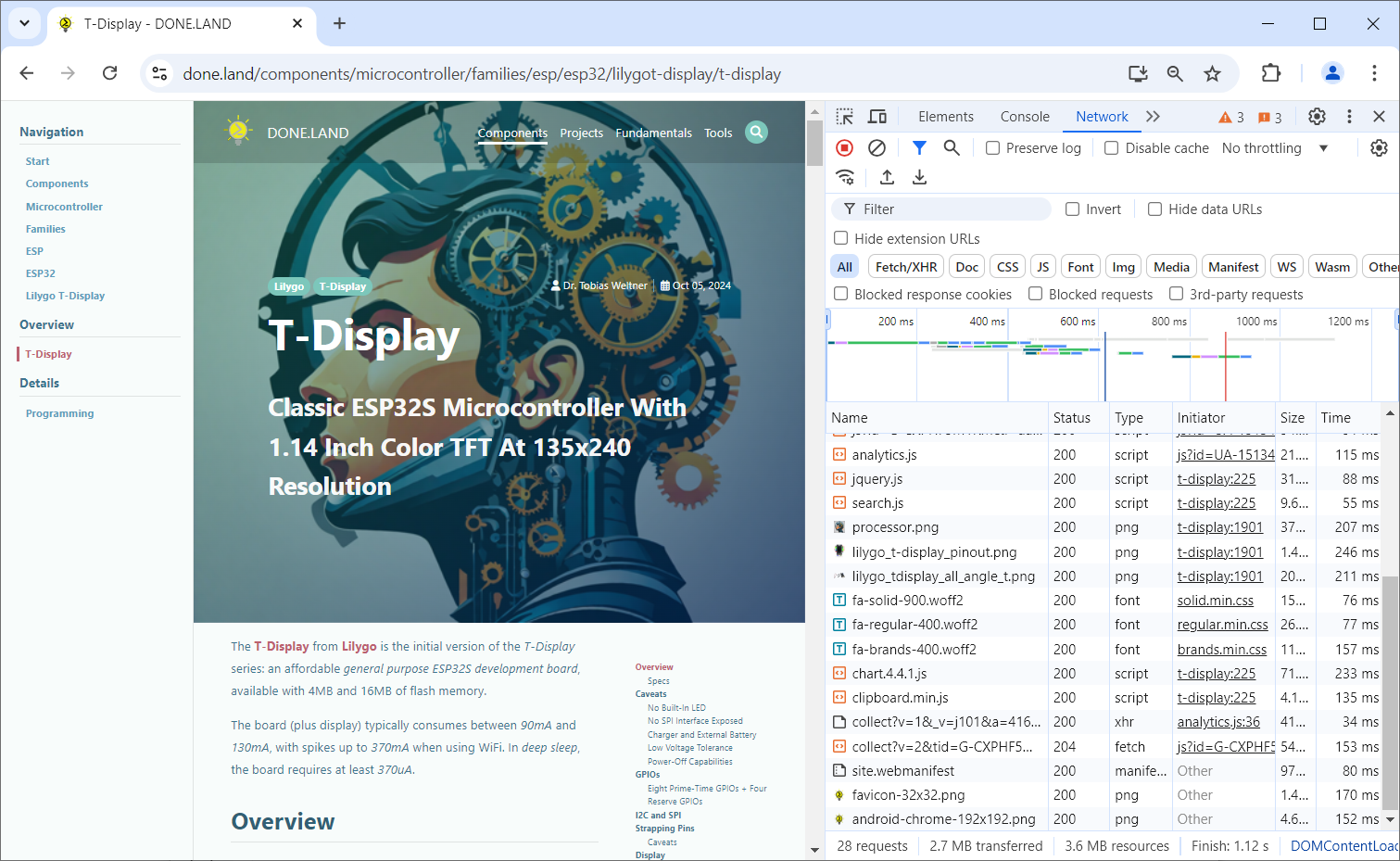Open network conditions wifi icon
Screen dimensions: 1400x861
845,177
